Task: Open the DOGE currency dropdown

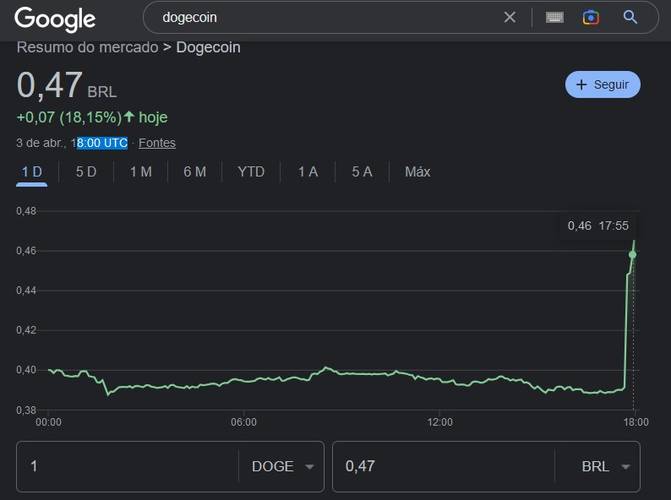Action: coord(282,467)
